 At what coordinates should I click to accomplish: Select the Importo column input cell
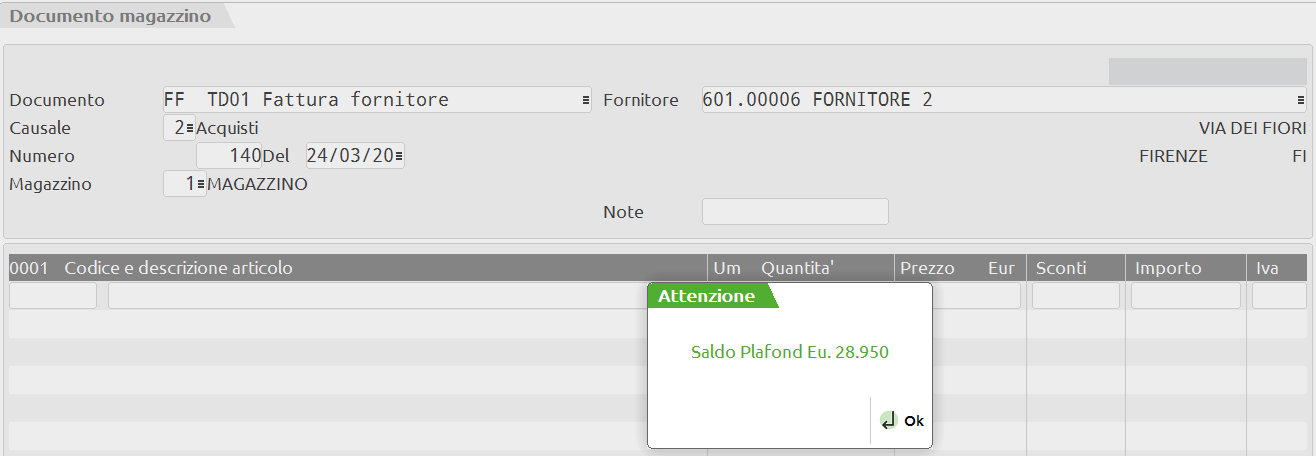tap(1185, 296)
